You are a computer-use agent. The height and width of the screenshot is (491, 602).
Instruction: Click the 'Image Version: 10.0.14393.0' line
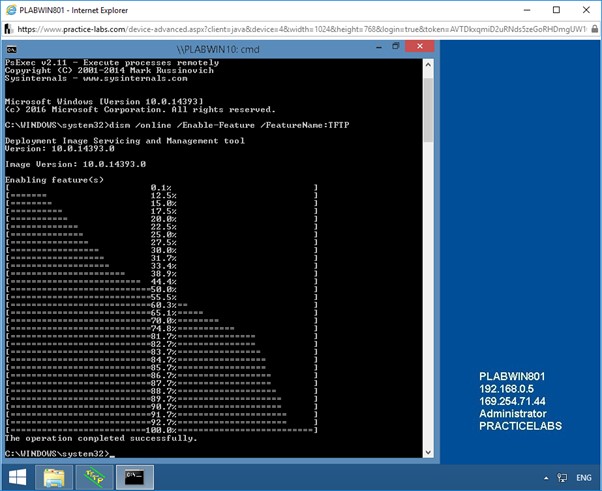[75, 164]
